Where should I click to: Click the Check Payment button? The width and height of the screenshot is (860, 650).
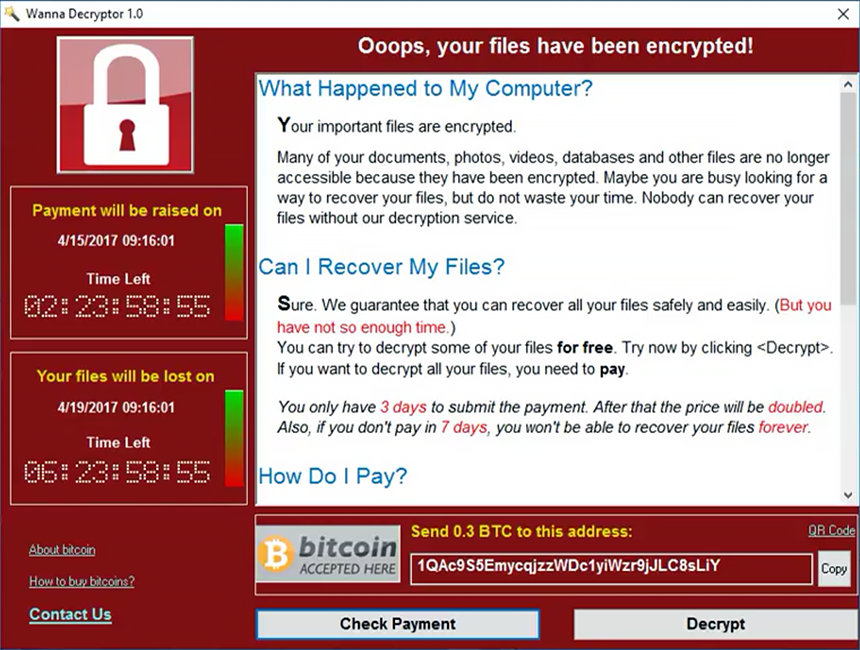coord(397,624)
